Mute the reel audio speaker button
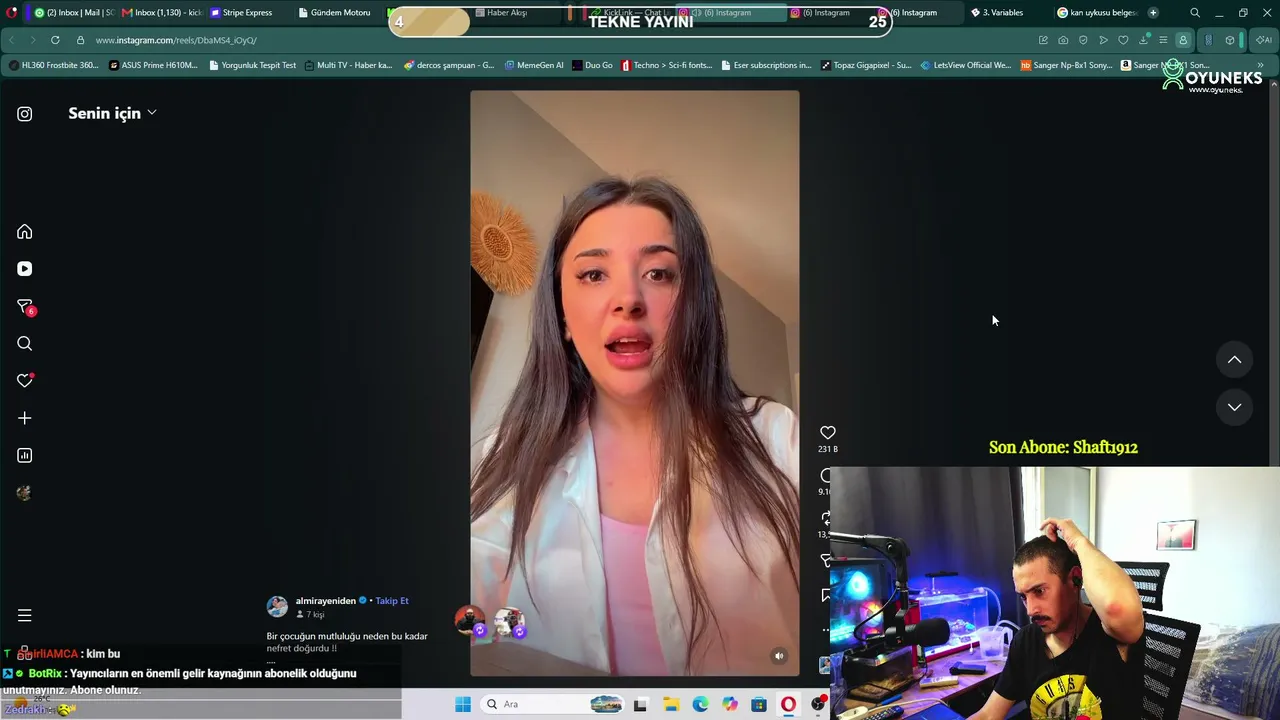 pos(779,656)
